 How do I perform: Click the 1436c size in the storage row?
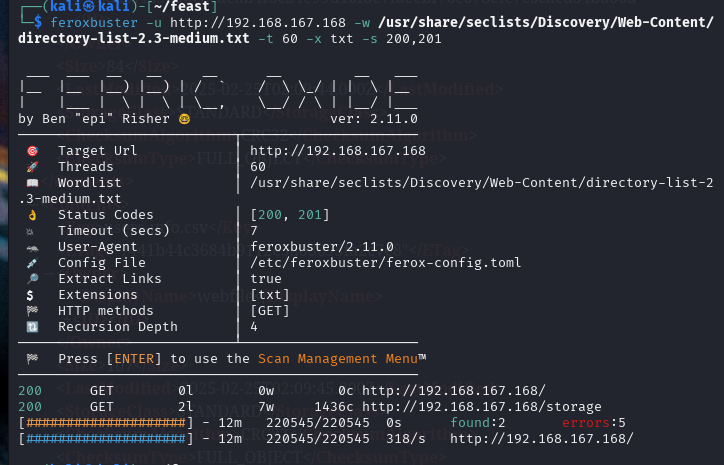click(x=334, y=407)
